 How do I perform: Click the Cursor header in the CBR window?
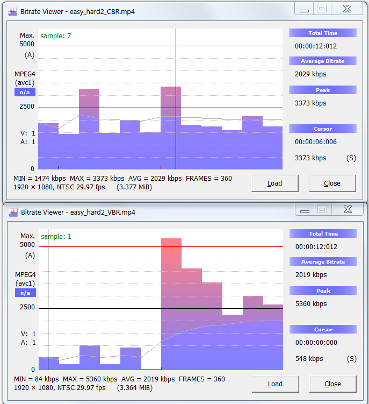(x=323, y=129)
